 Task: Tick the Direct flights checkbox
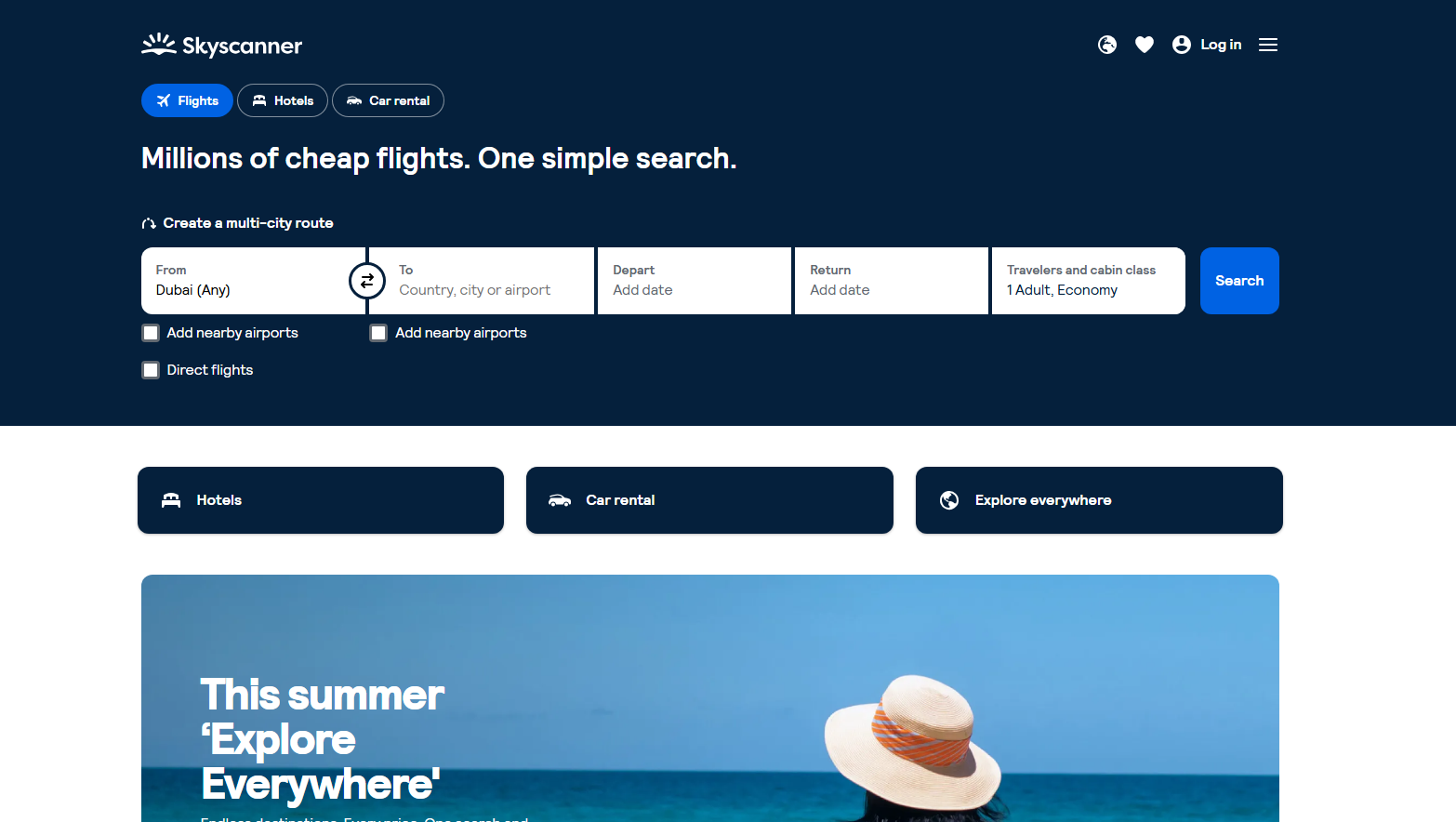pyautogui.click(x=151, y=370)
